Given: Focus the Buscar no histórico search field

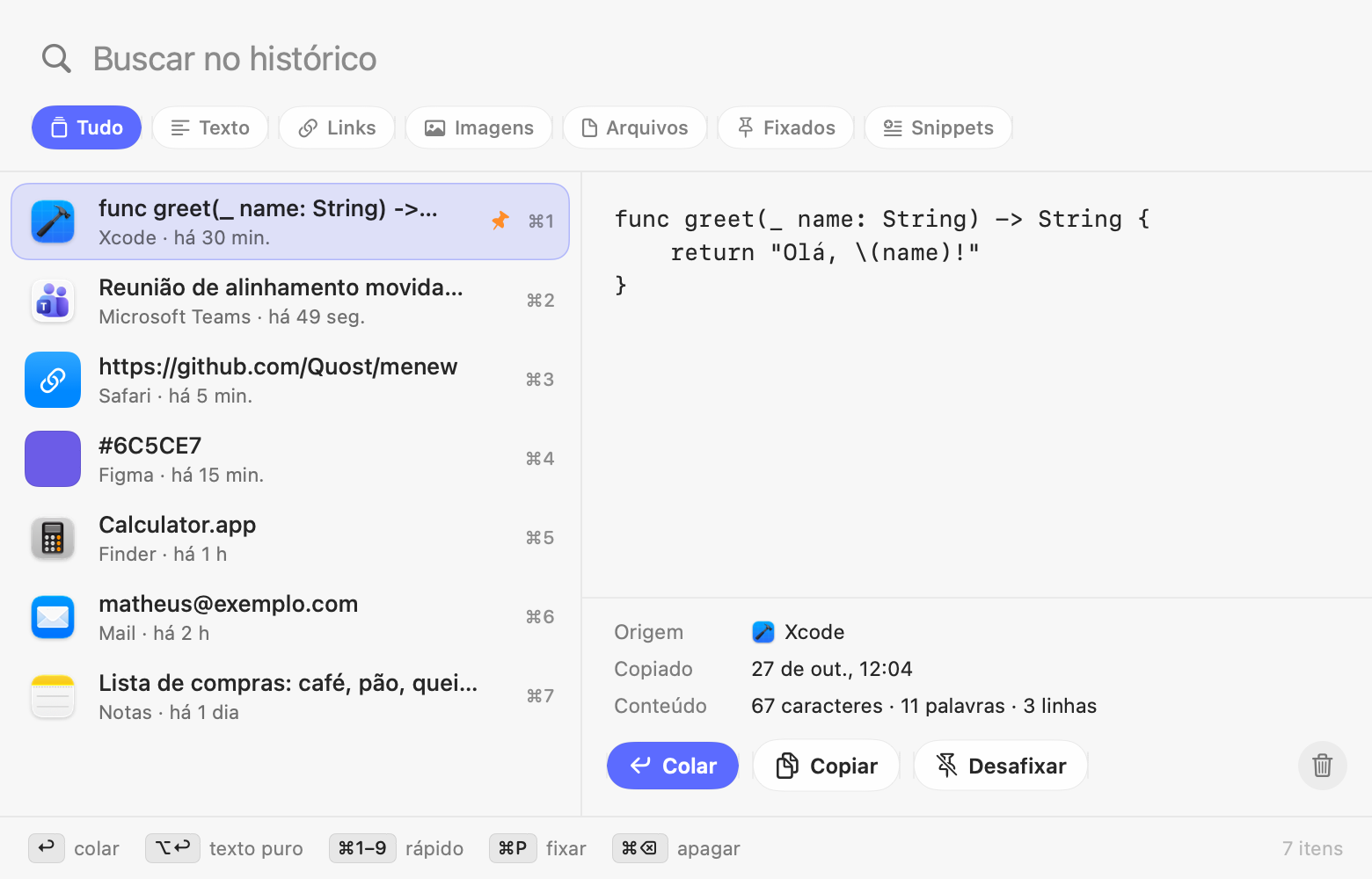Looking at the screenshot, I should pos(686,59).
